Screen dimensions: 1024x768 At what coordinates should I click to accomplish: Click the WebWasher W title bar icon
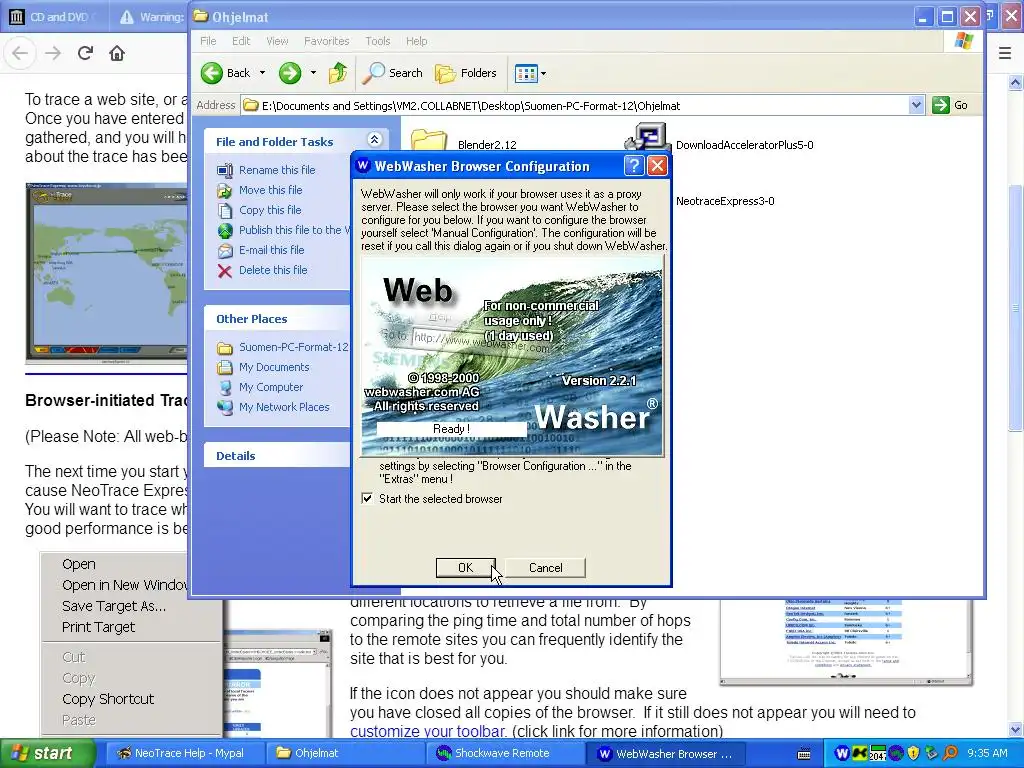coord(362,166)
